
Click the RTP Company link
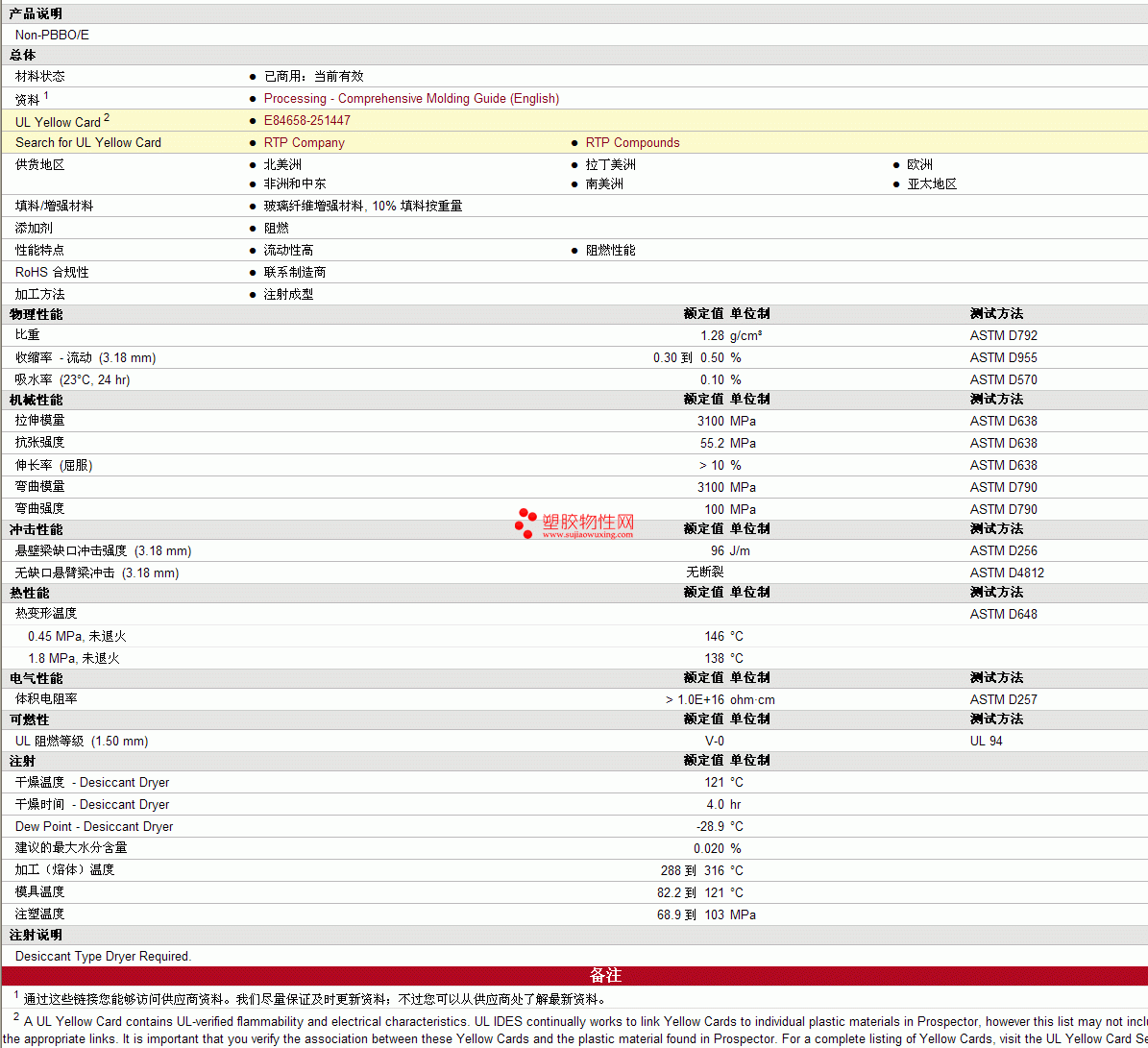click(x=304, y=143)
